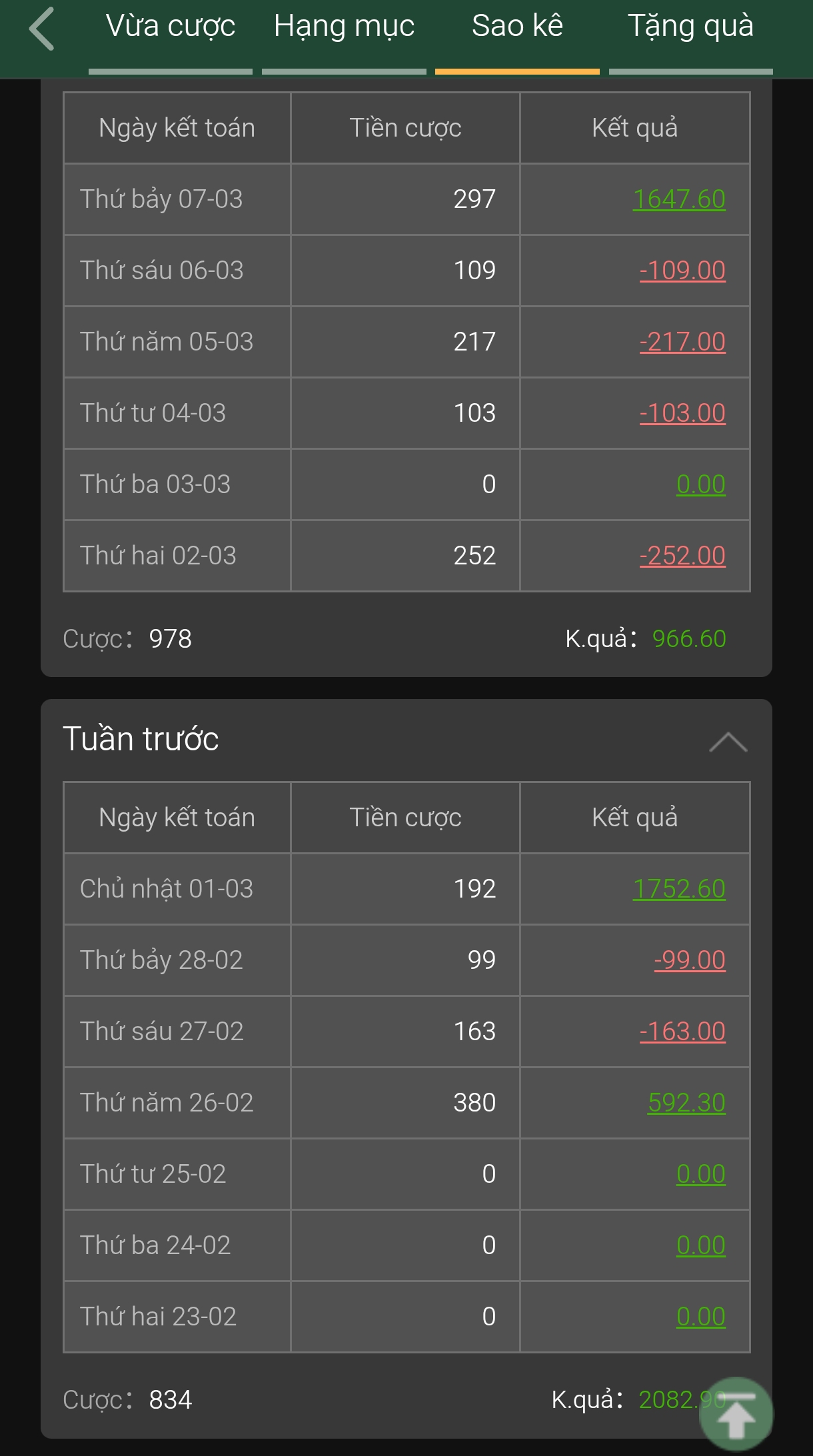Open the Hạng mục tab
This screenshot has width=813, height=1456.
344,27
